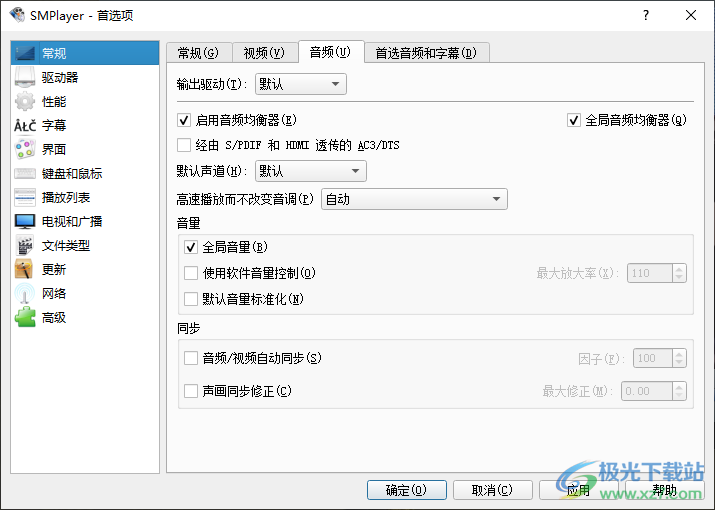Click the 取消(C) button
715x510 pixels.
[492, 490]
